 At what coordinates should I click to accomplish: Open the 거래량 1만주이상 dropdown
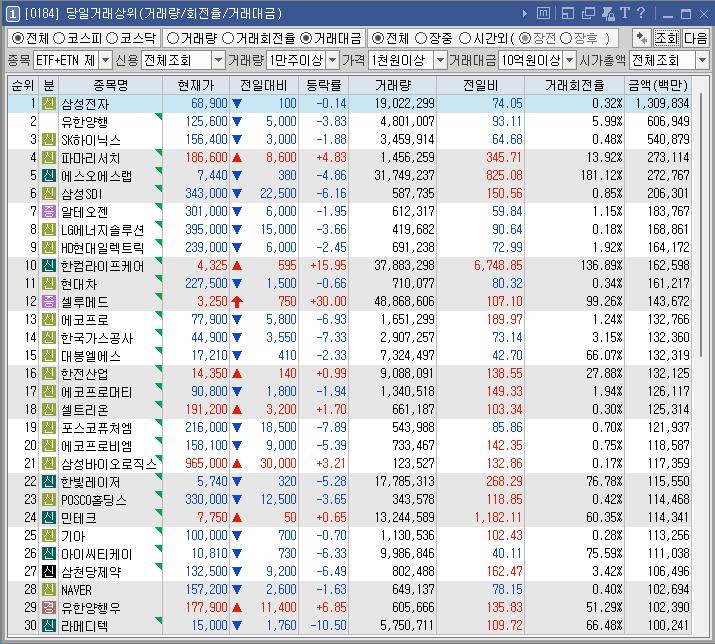(x=333, y=60)
